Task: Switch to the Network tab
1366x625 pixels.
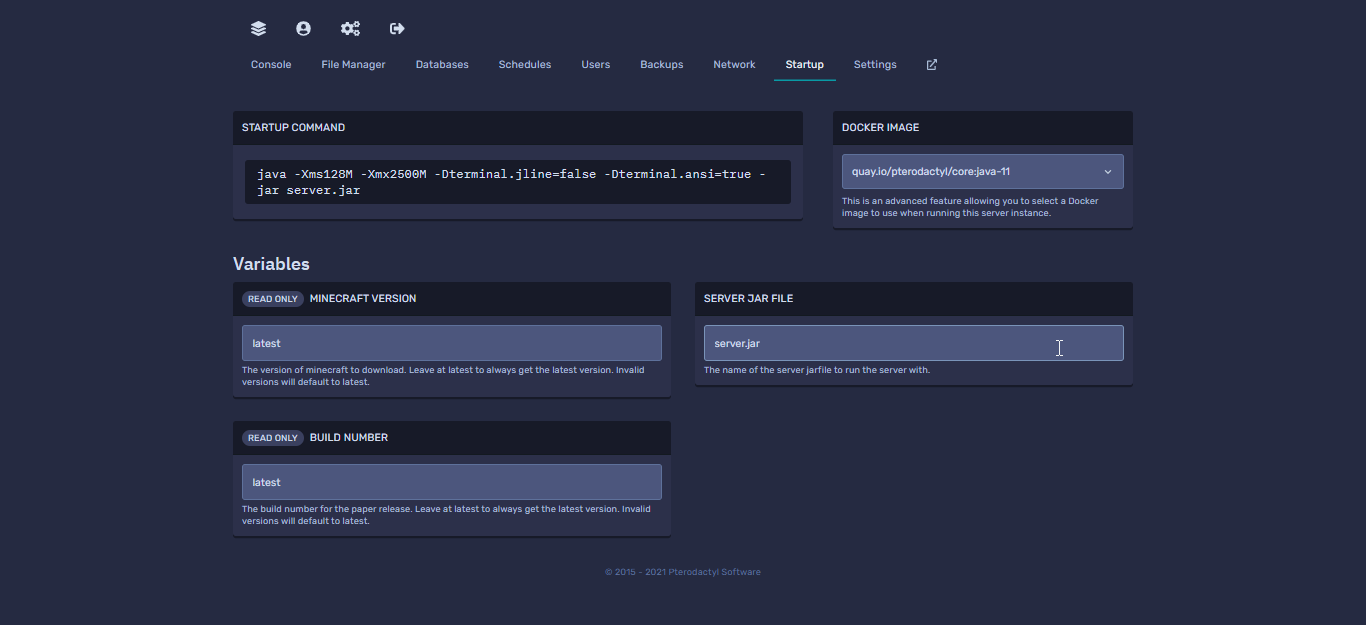Action: click(734, 65)
